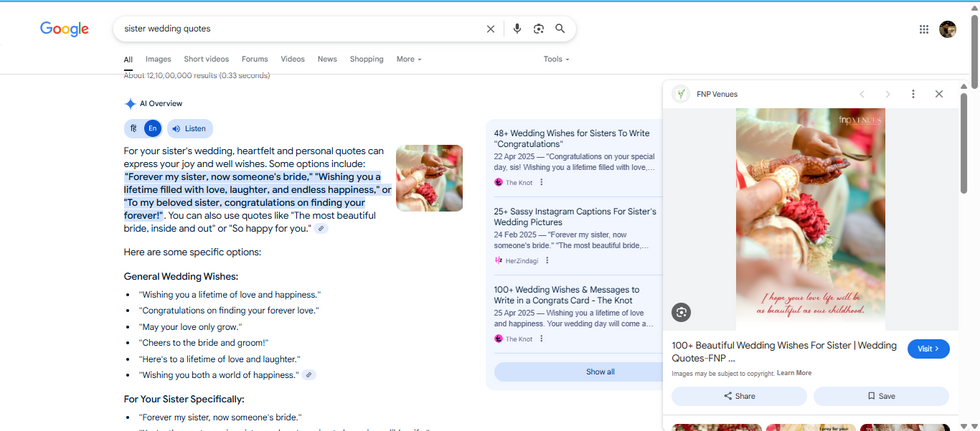Visit the FNP Venues page
Viewport: 980px width, 431px height.
pos(928,349)
